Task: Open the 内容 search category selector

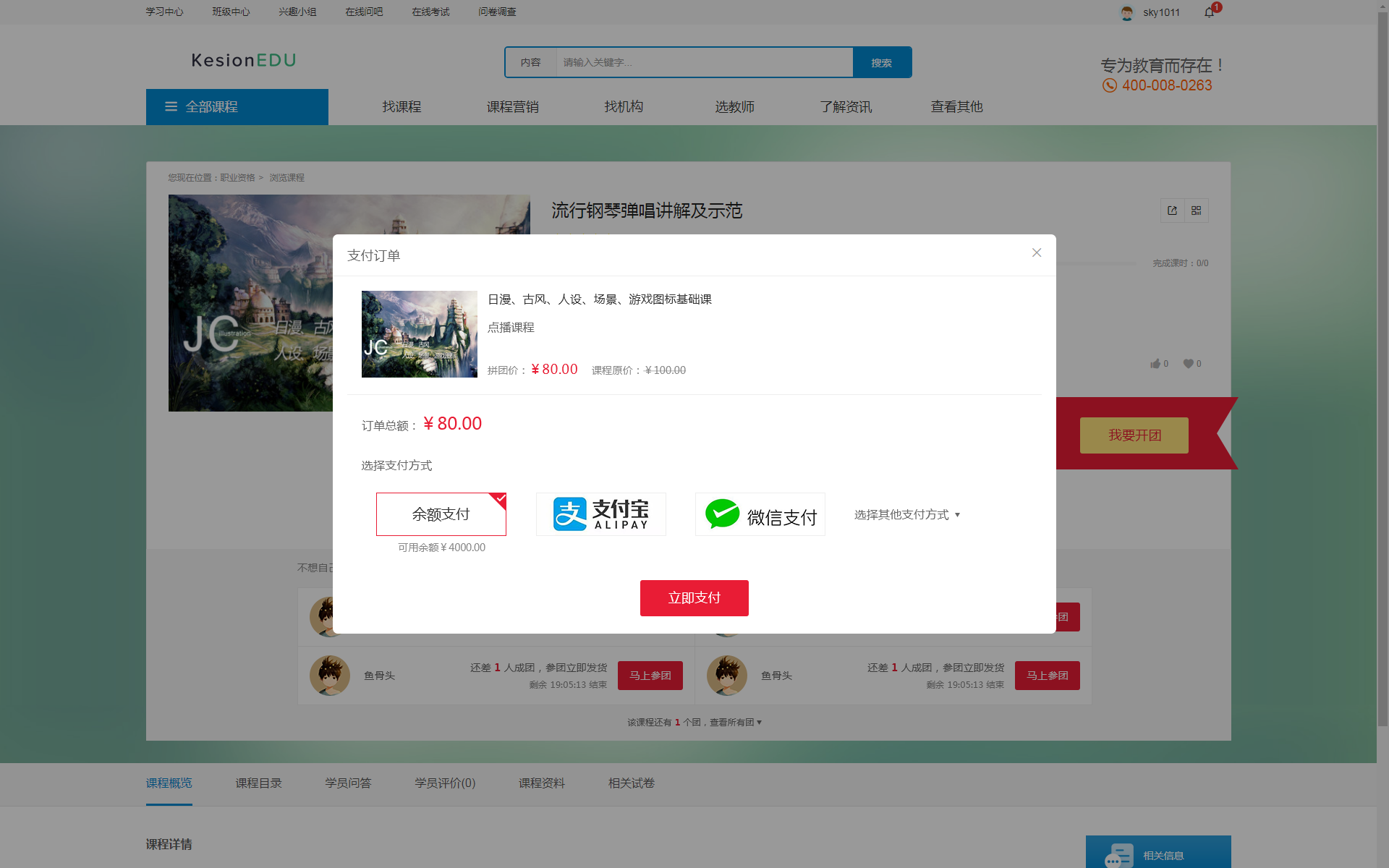Action: point(532,62)
